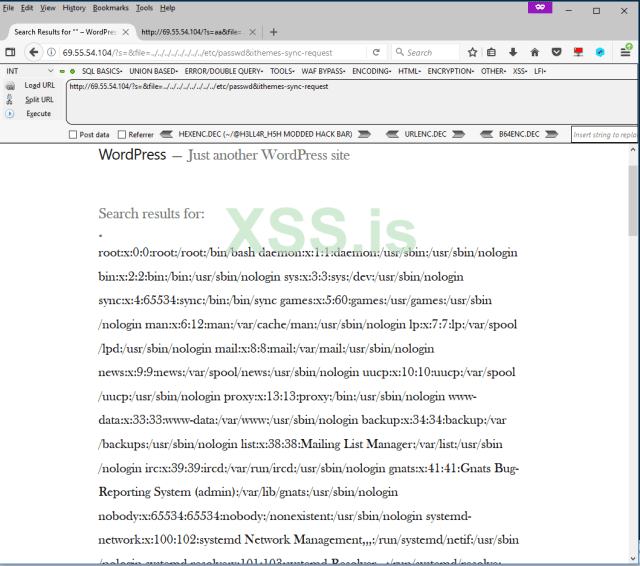
Task: Expand WAF BYPASS menu
Action: pyautogui.click(x=323, y=71)
